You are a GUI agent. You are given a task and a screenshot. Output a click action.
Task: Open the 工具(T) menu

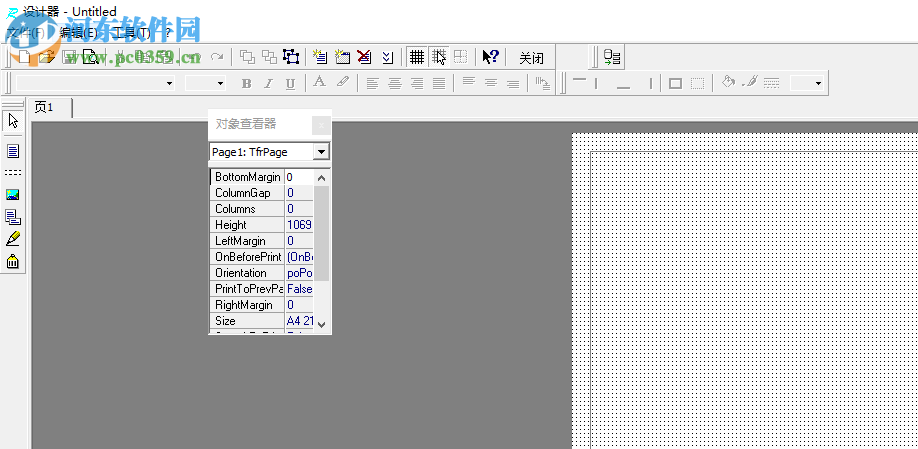pyautogui.click(x=131, y=32)
